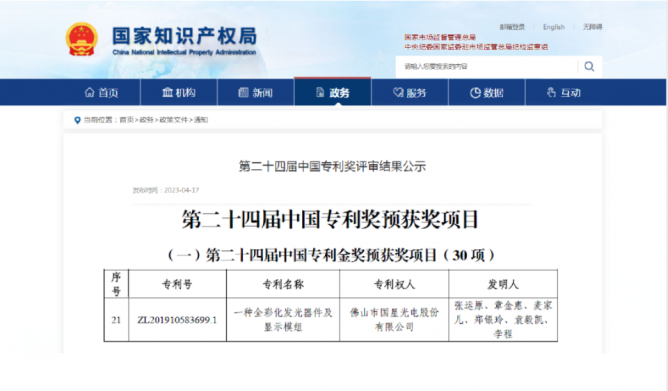Open the 服务 services tab
Viewport: 668px width, 391px height.
pyautogui.click(x=410, y=92)
